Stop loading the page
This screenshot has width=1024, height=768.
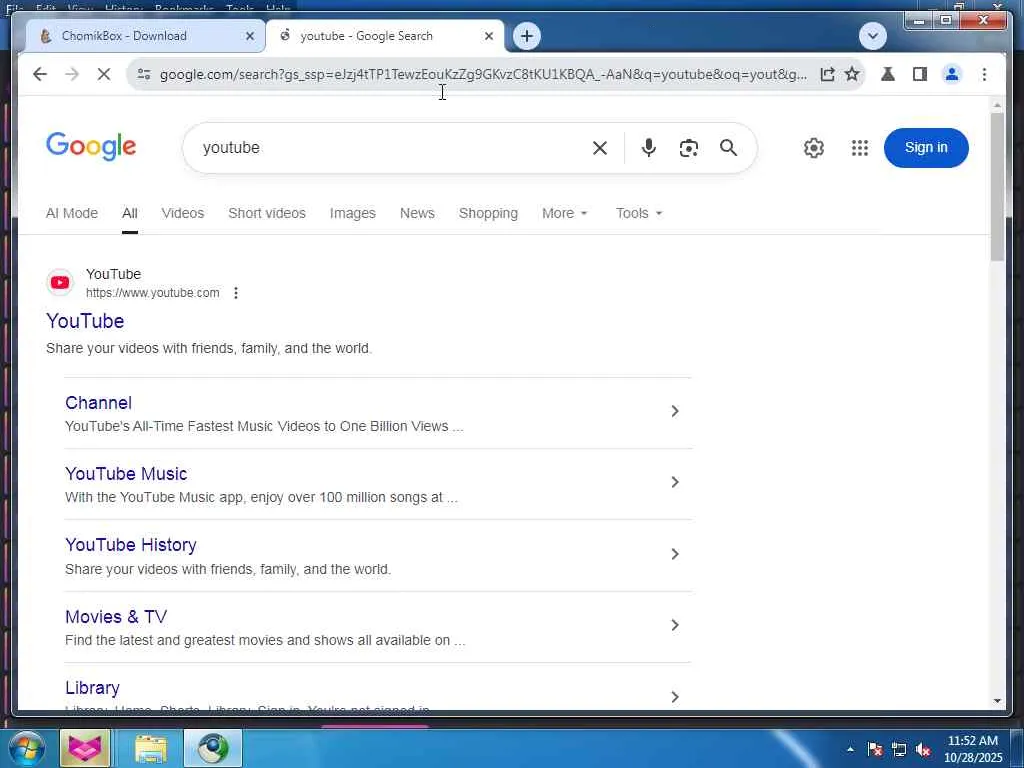104,74
